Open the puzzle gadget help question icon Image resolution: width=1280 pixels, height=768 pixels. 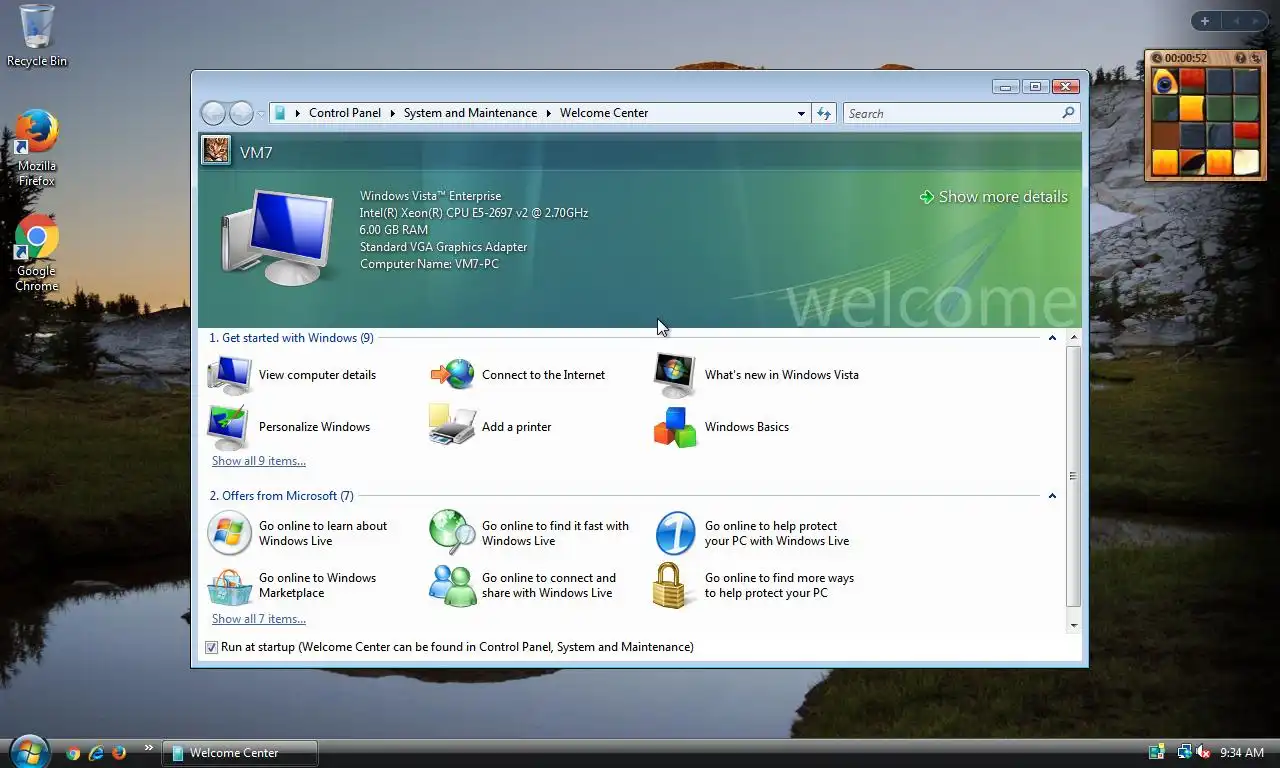[x=1241, y=59]
